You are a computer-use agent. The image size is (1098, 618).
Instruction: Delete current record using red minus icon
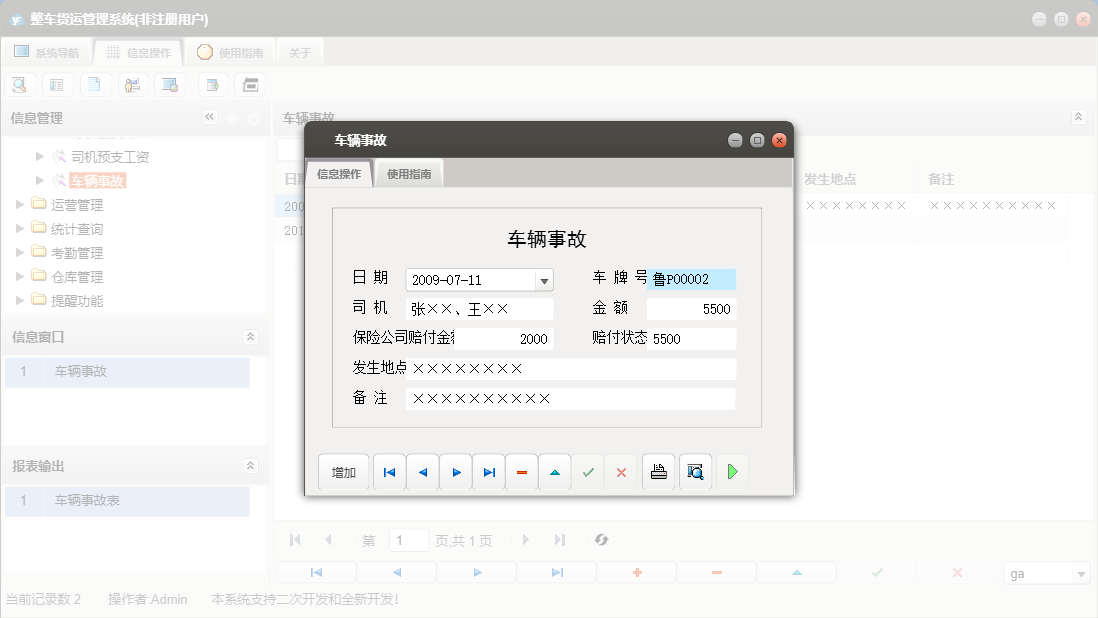(x=521, y=471)
